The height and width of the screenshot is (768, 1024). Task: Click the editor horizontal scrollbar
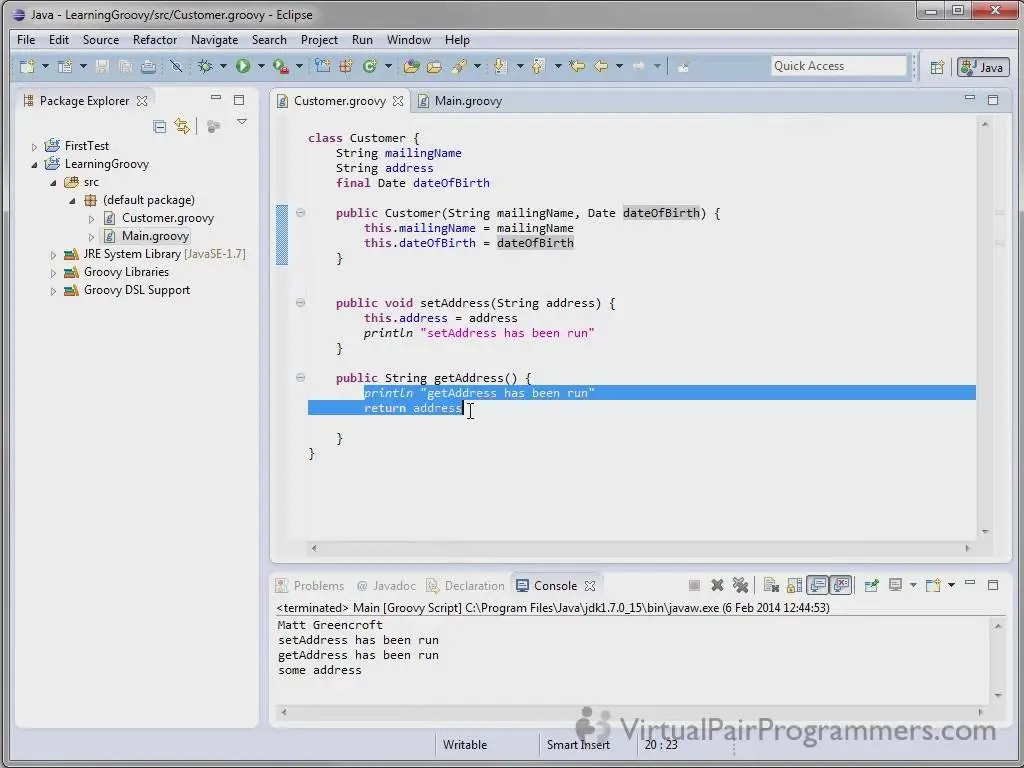coord(641,548)
